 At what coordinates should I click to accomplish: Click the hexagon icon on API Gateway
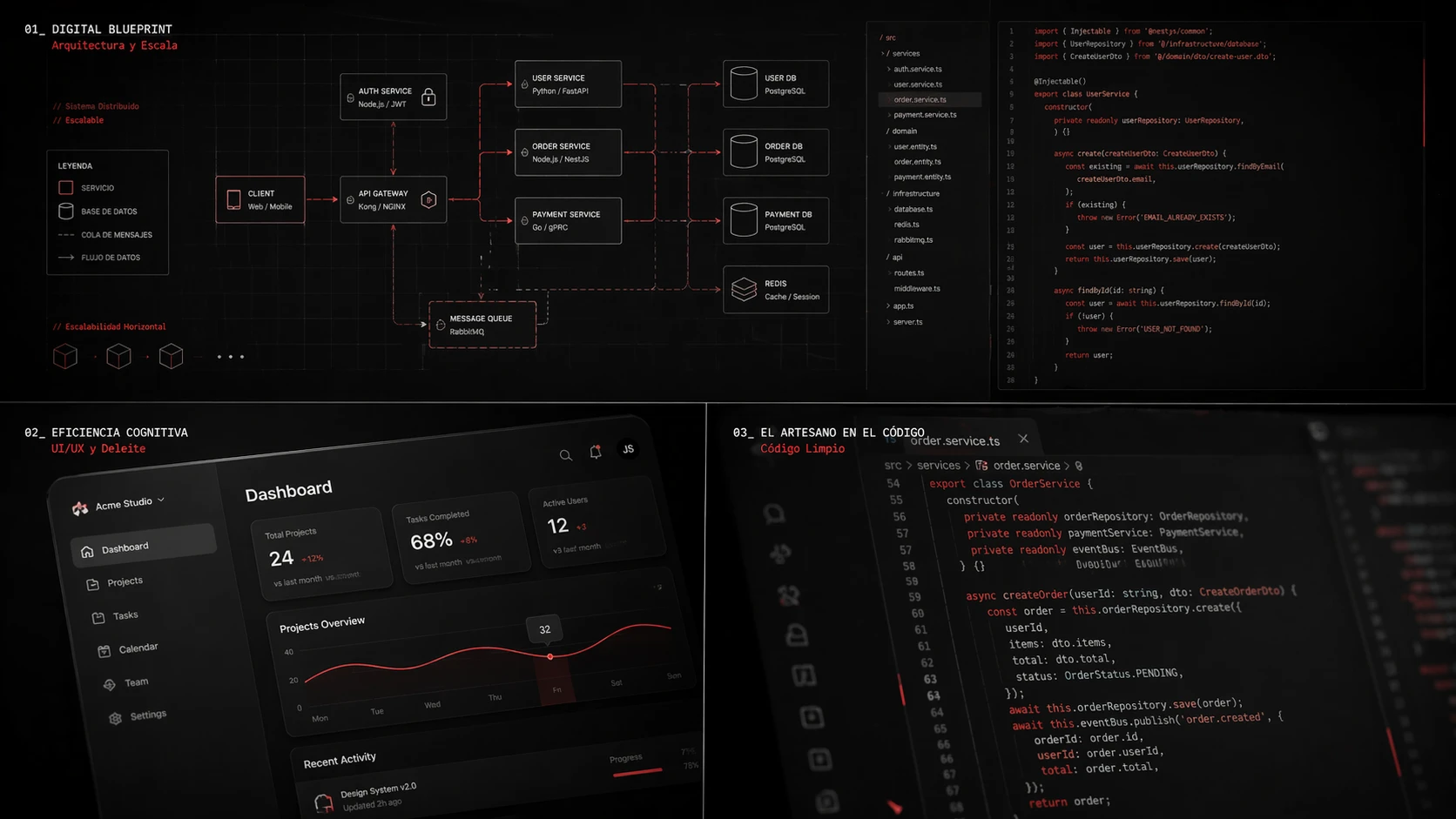(x=428, y=199)
